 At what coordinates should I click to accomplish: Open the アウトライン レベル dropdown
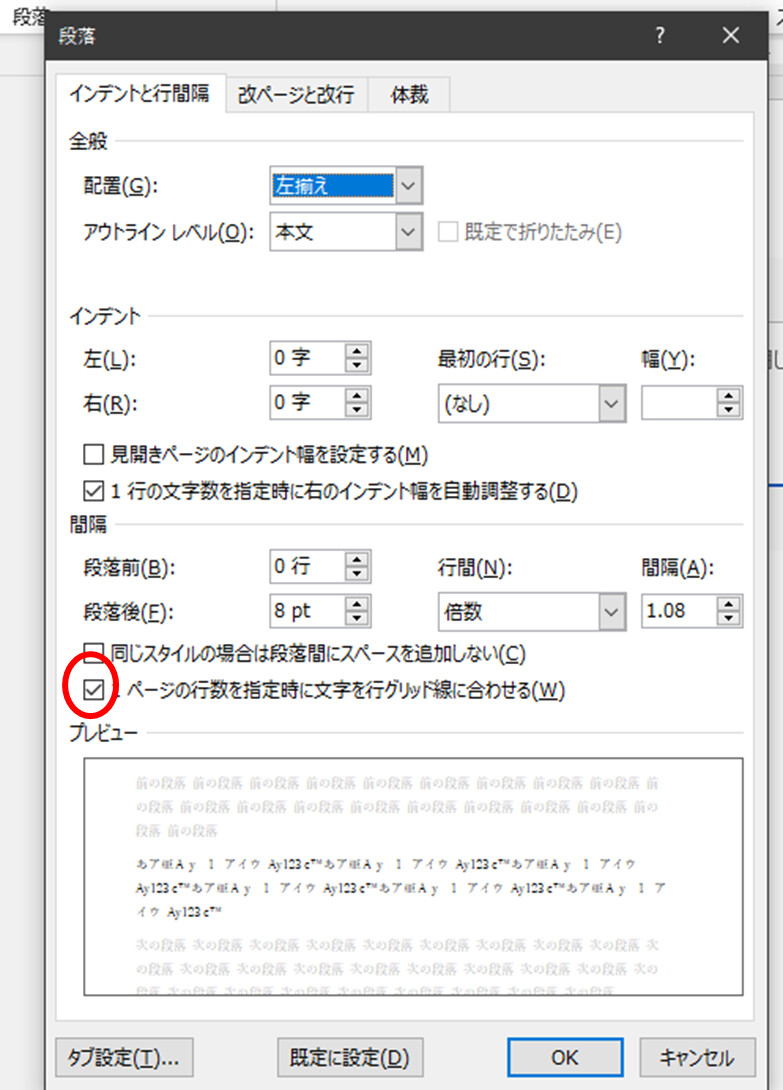[408, 232]
